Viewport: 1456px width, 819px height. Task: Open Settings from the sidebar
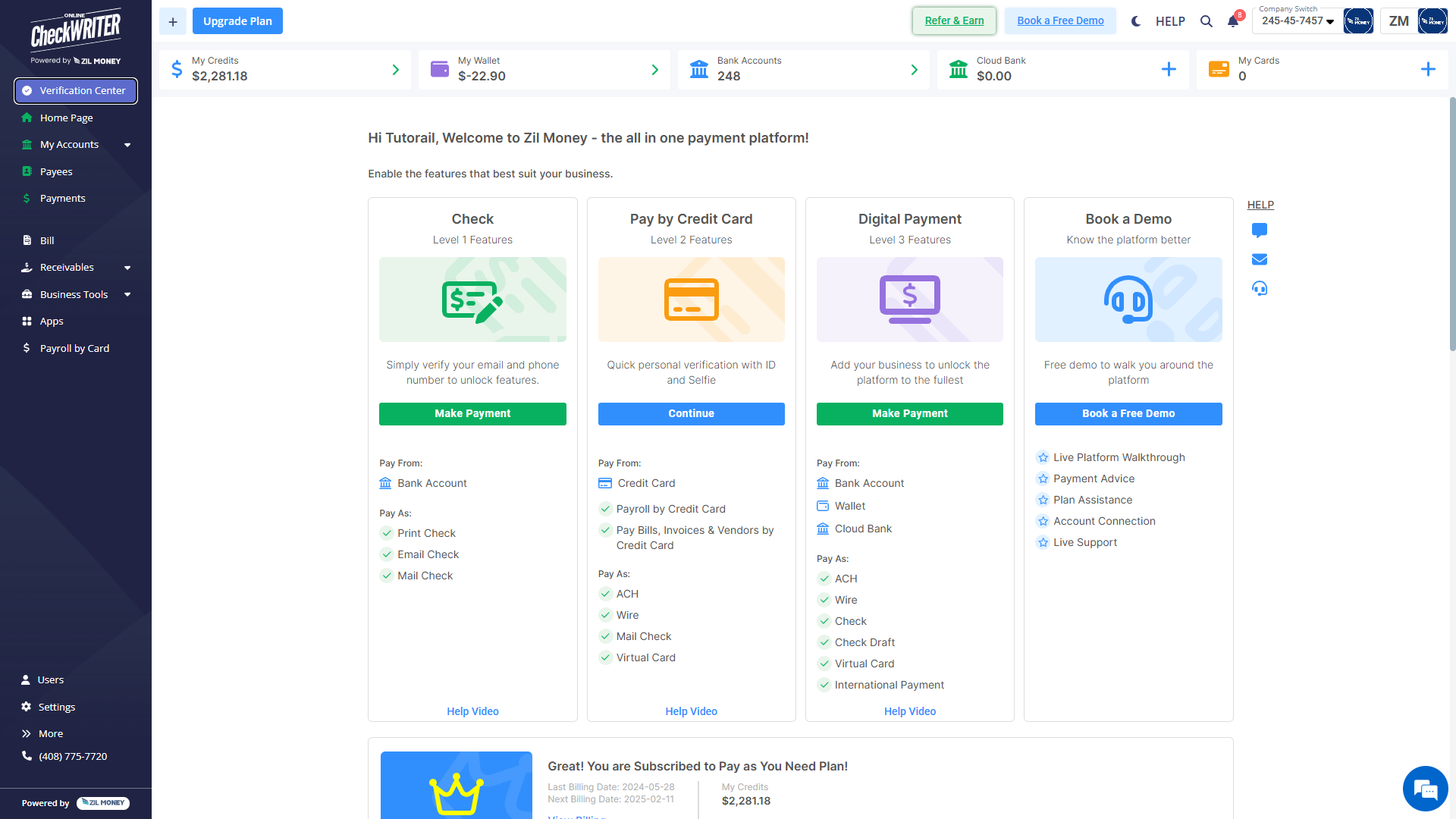point(56,707)
